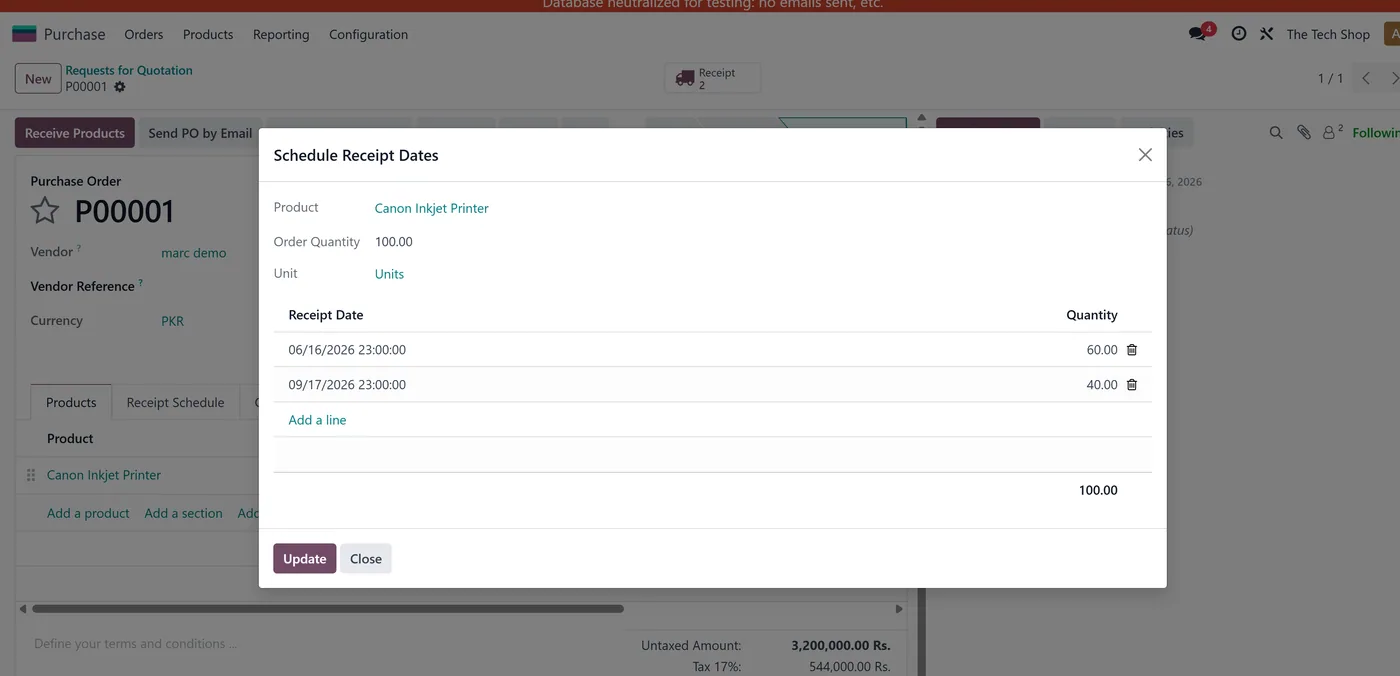
Task: Click the left arrow of the horizontal scrollbar
Action: point(23,608)
